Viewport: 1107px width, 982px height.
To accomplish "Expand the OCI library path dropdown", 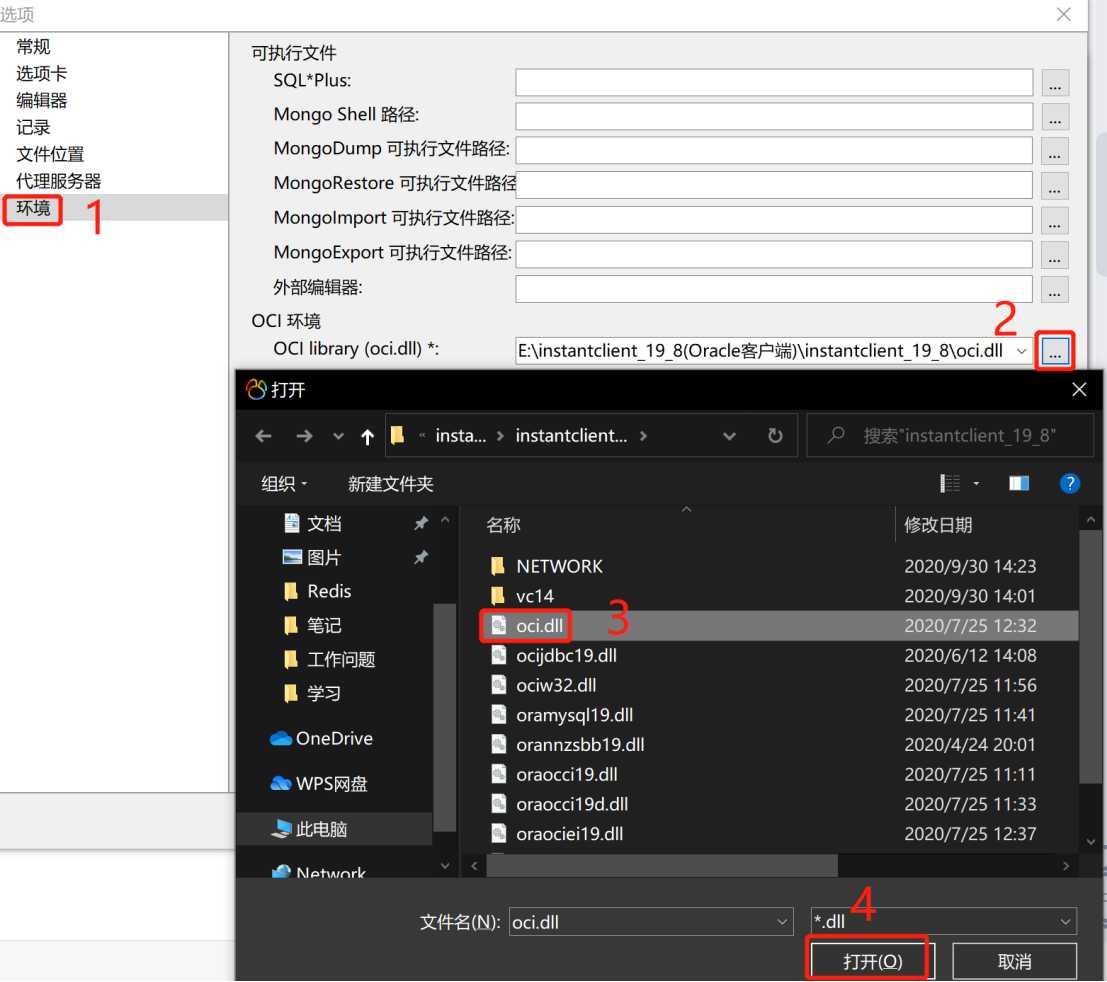I will (x=1021, y=351).
